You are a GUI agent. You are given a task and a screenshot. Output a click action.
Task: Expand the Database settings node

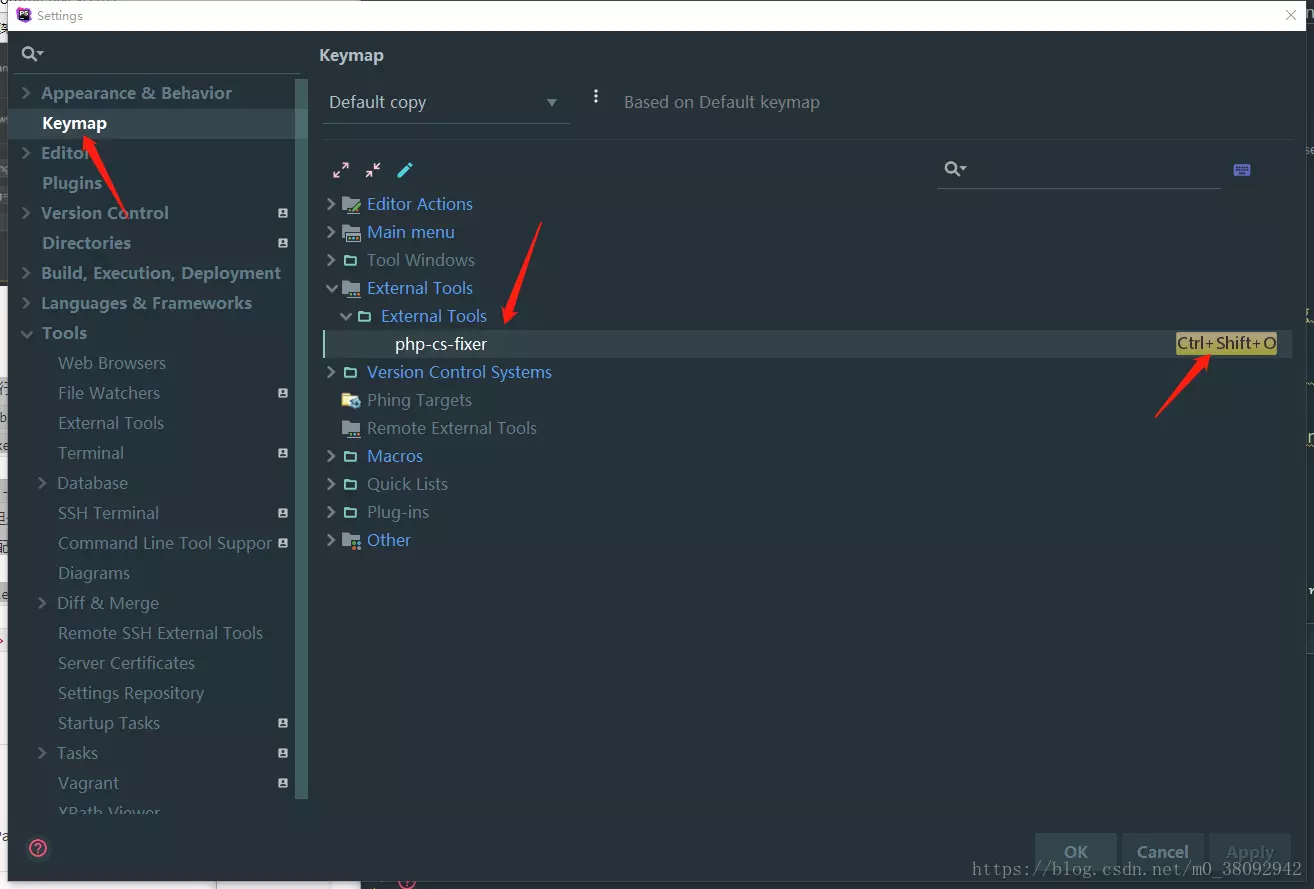point(43,483)
